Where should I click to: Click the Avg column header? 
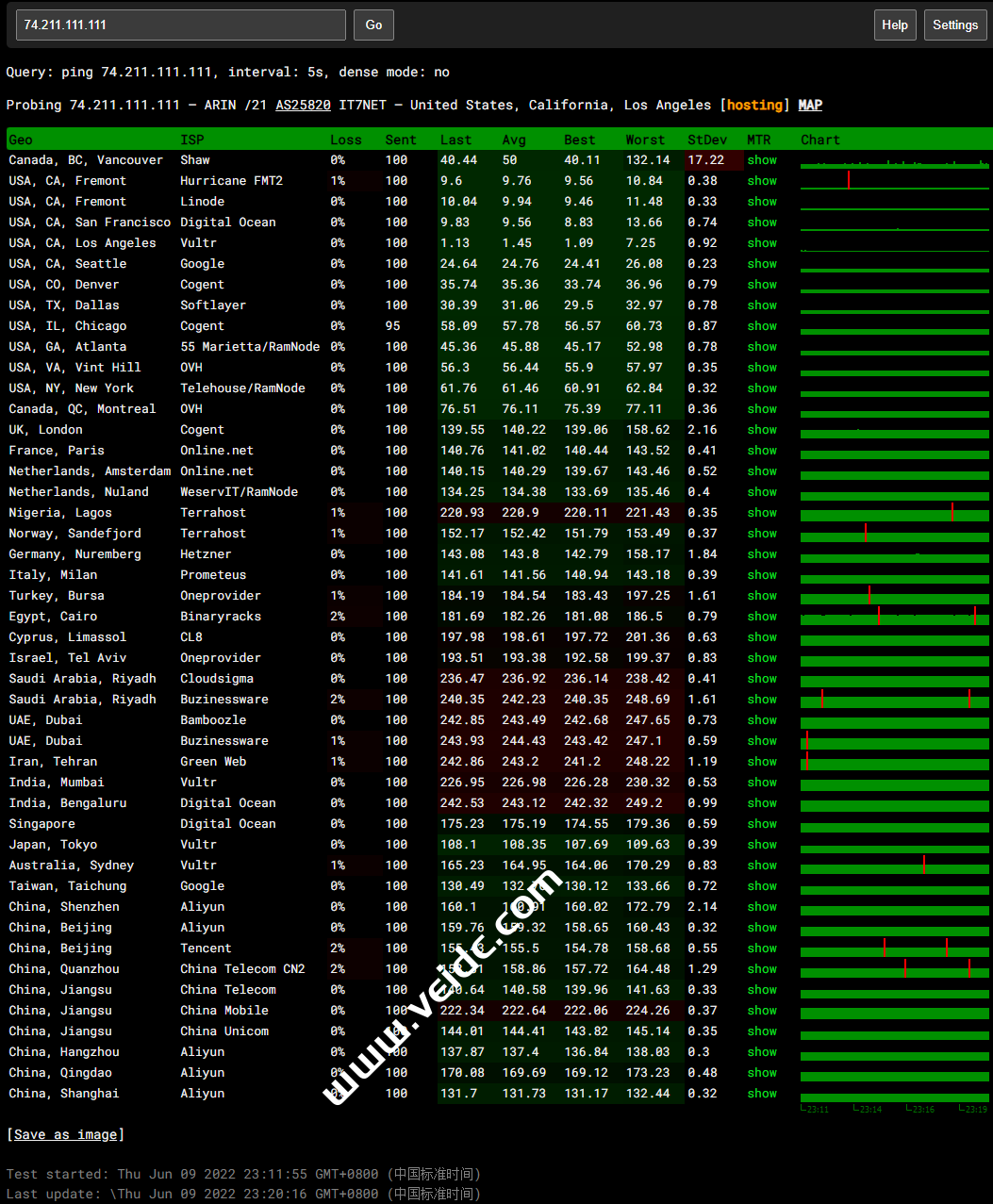pyautogui.click(x=514, y=140)
